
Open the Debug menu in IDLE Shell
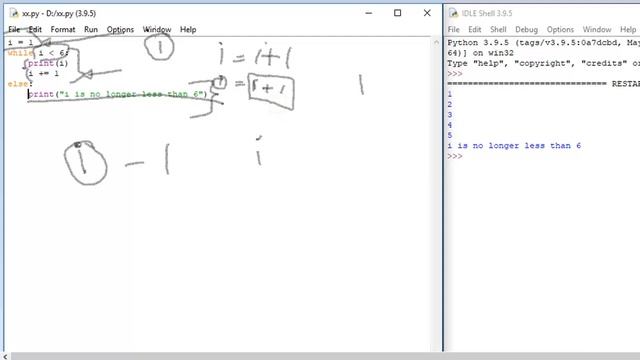527,29
